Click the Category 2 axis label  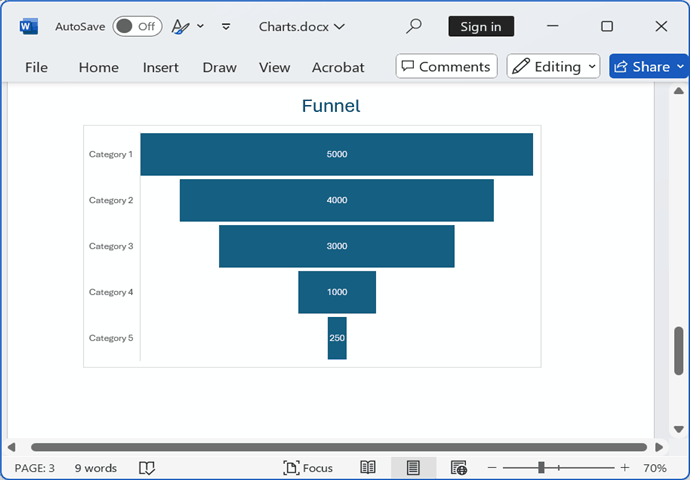point(111,200)
